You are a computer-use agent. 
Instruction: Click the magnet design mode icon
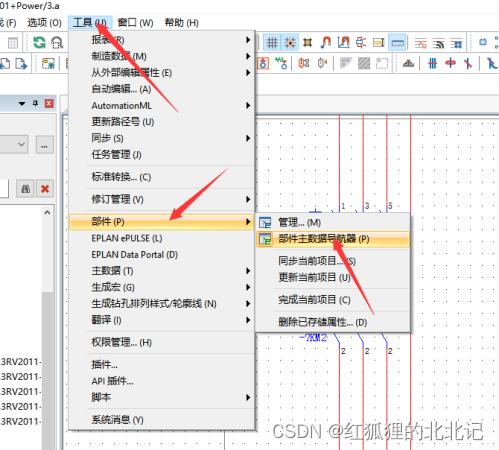(326, 43)
